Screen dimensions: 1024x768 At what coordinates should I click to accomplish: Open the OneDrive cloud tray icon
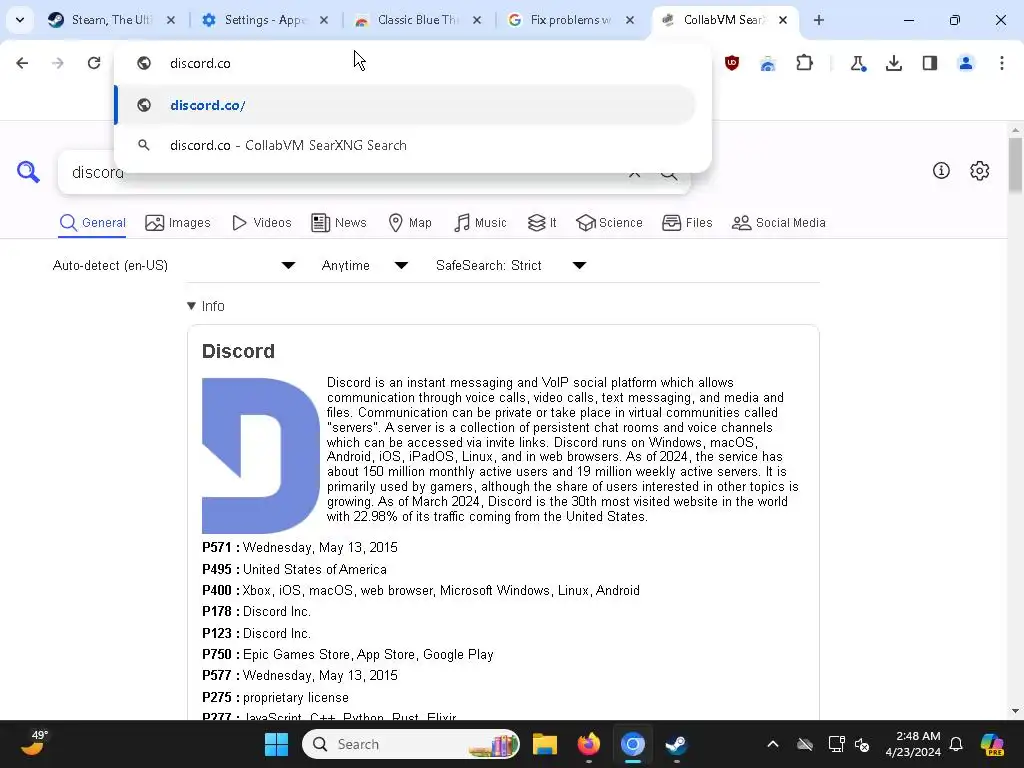[805, 744]
